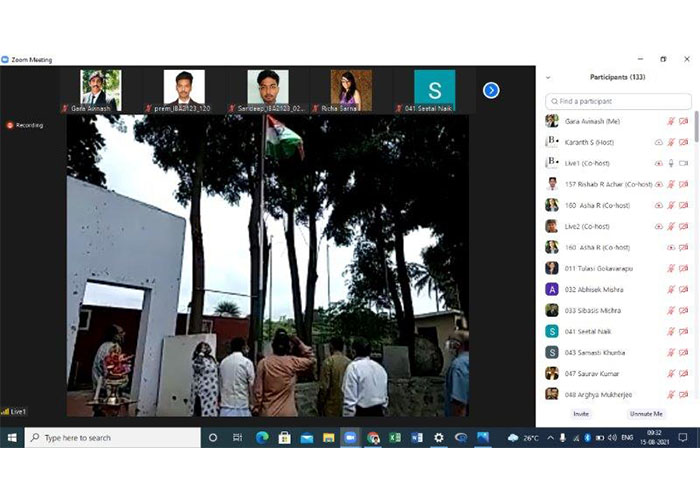
Task: Open the Windows Start menu
Action: point(12,438)
